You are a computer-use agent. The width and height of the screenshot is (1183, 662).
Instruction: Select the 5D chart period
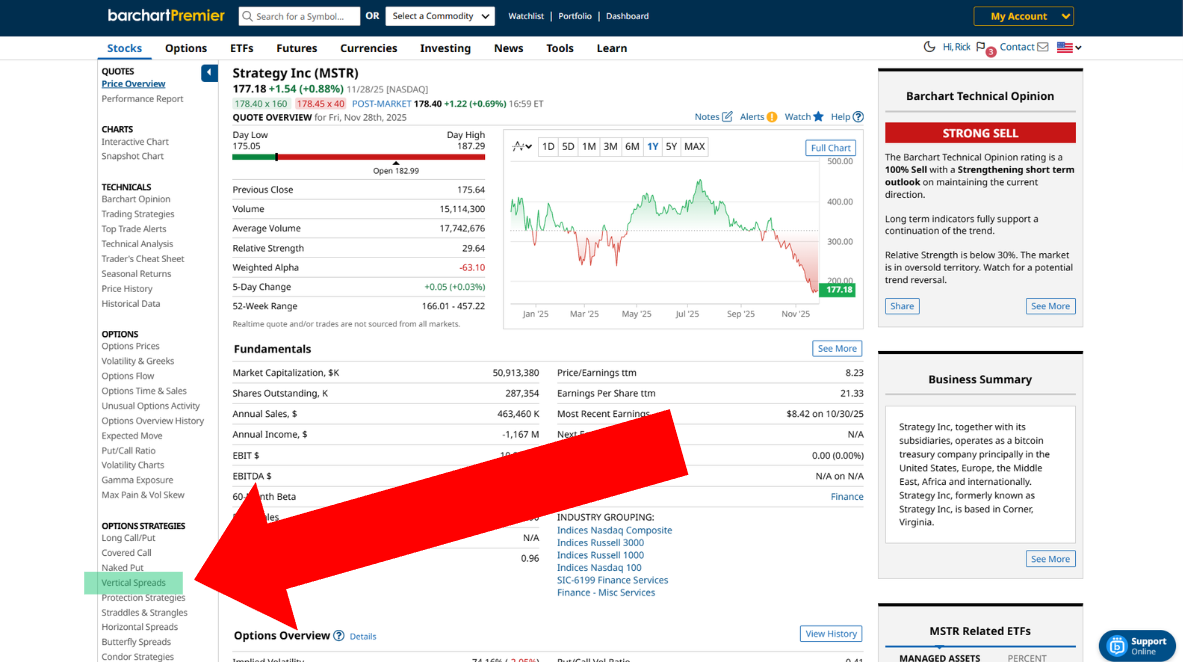[x=568, y=146]
